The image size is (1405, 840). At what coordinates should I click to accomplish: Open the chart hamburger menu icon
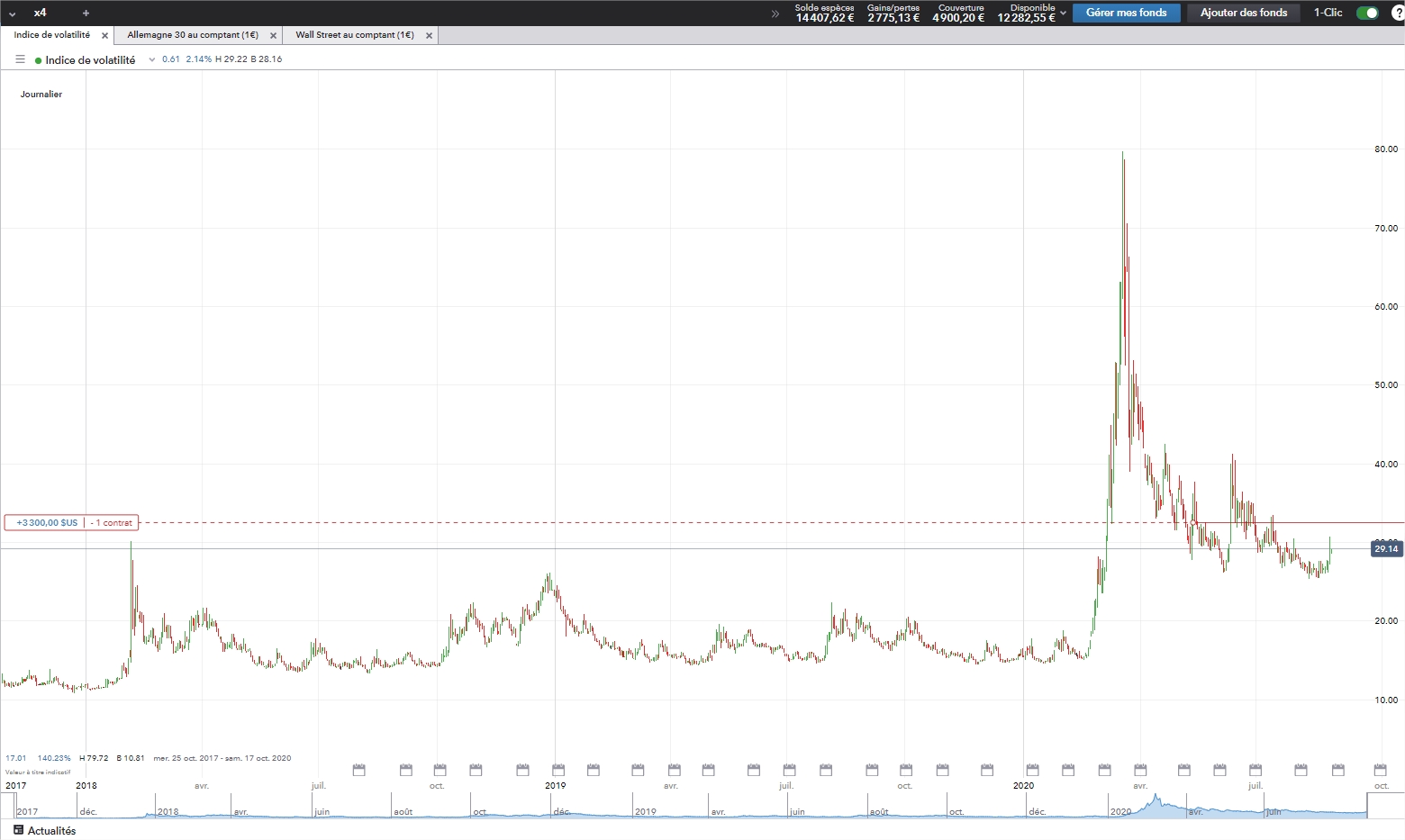click(20, 59)
